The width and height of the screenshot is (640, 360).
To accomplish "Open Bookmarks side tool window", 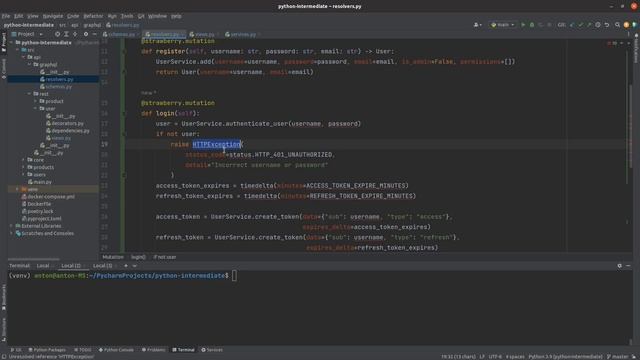I will tap(4, 298).
